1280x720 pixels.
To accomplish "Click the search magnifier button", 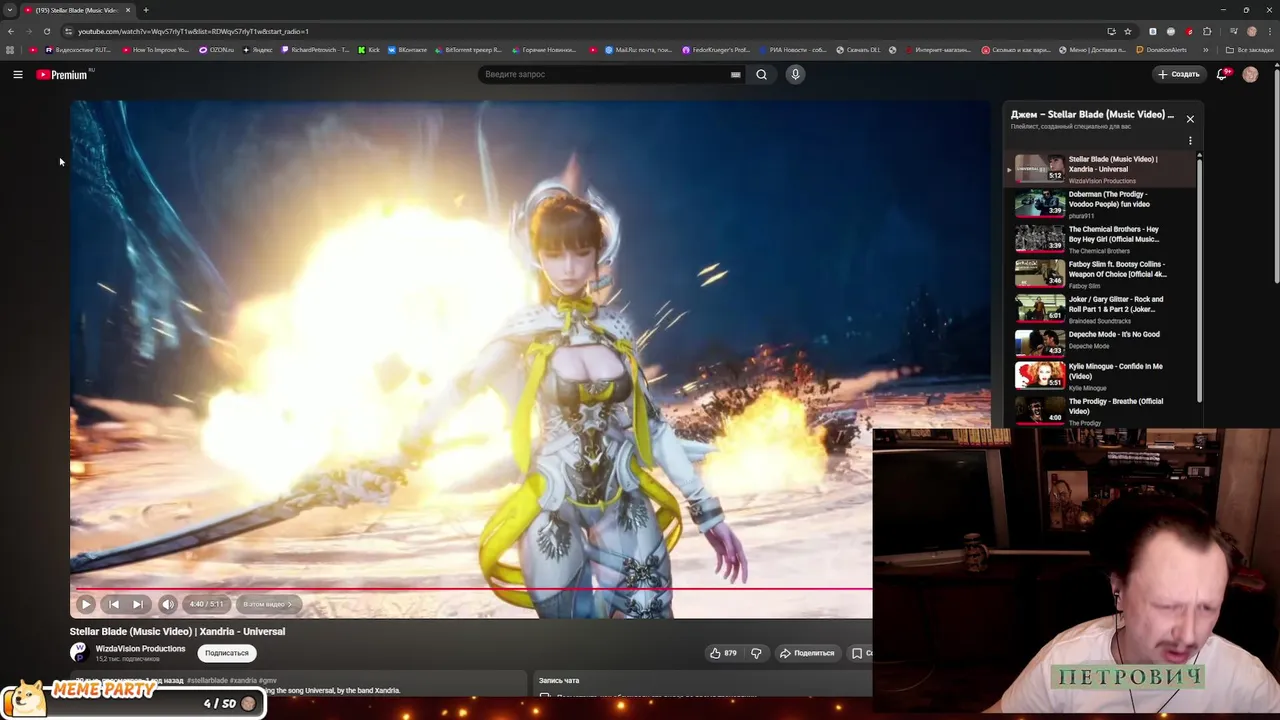I will click(x=761, y=74).
